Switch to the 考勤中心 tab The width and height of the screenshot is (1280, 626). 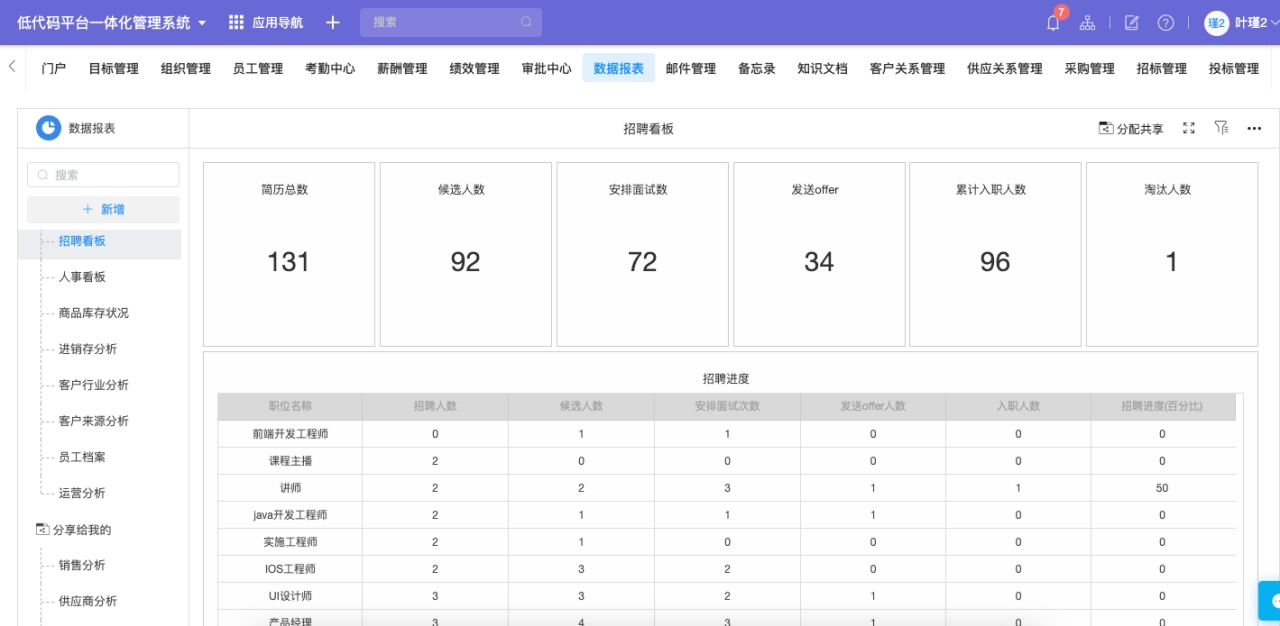click(330, 69)
